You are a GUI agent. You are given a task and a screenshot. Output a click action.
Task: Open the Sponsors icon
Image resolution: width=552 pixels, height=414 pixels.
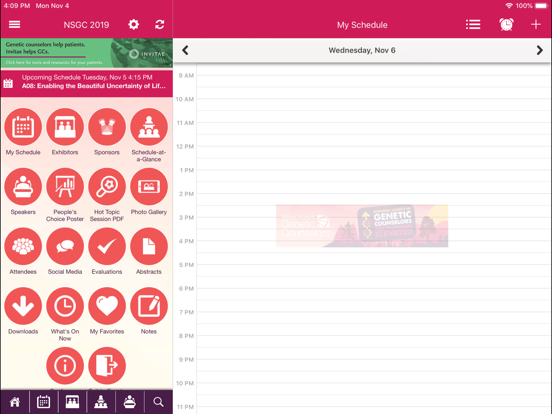(107, 127)
